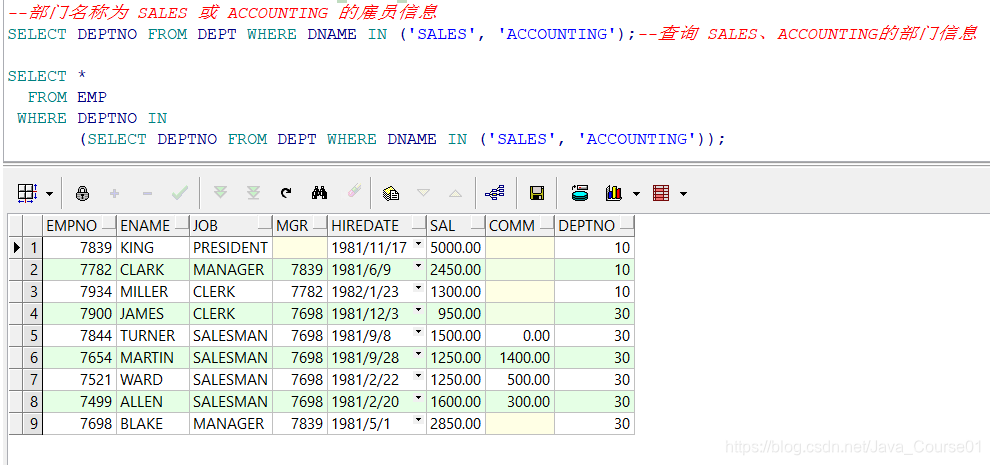Open date dropdown for 1981/9/8
This screenshot has height=465, width=990.
click(418, 333)
